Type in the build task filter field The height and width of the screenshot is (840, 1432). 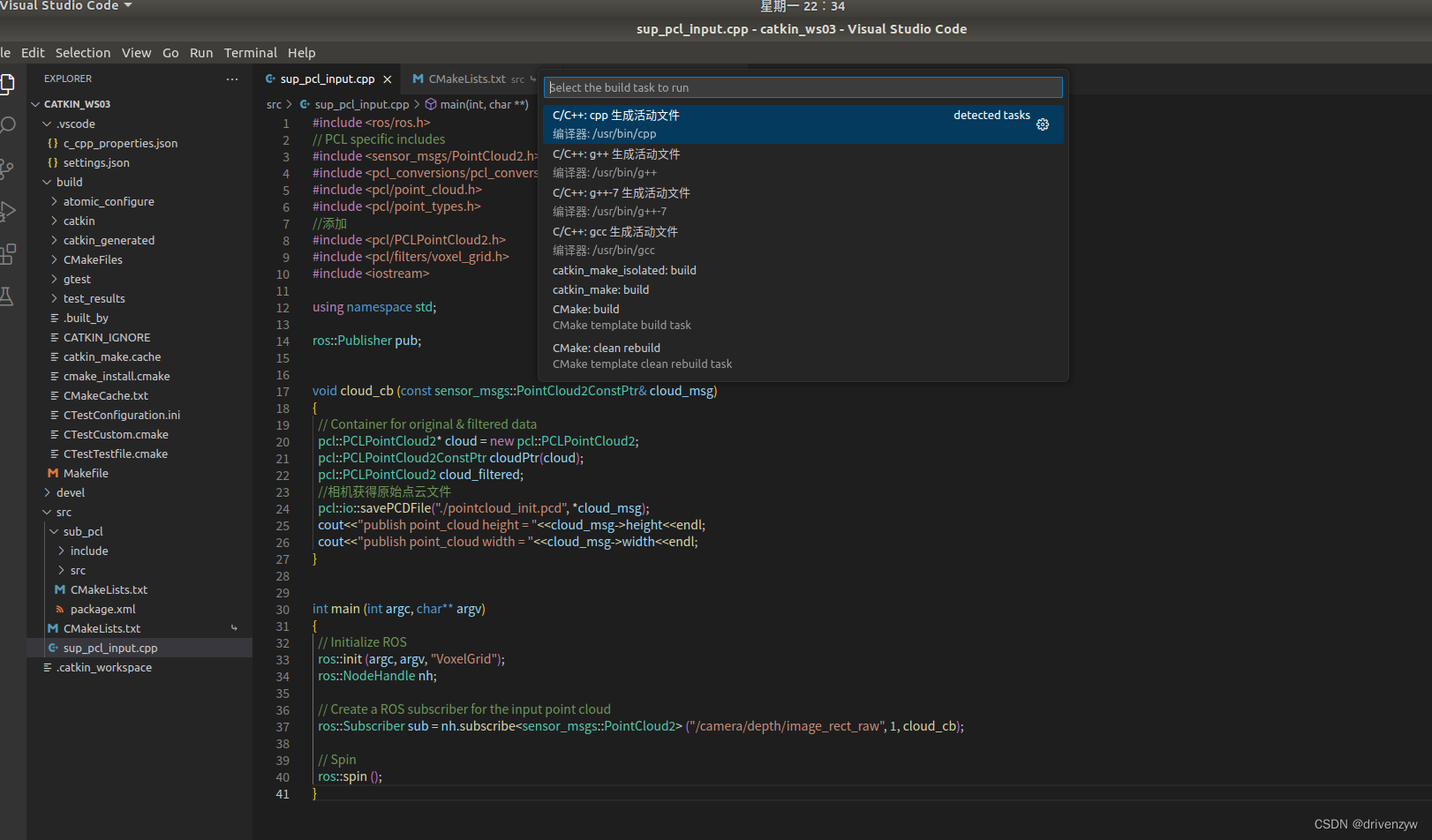[802, 87]
